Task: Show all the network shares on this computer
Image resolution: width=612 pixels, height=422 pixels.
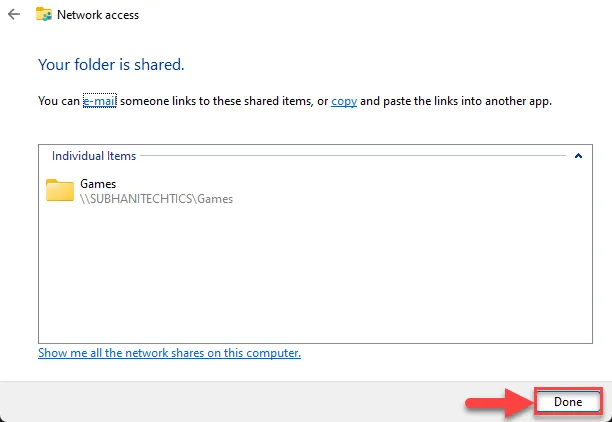Action: pyautogui.click(x=169, y=353)
